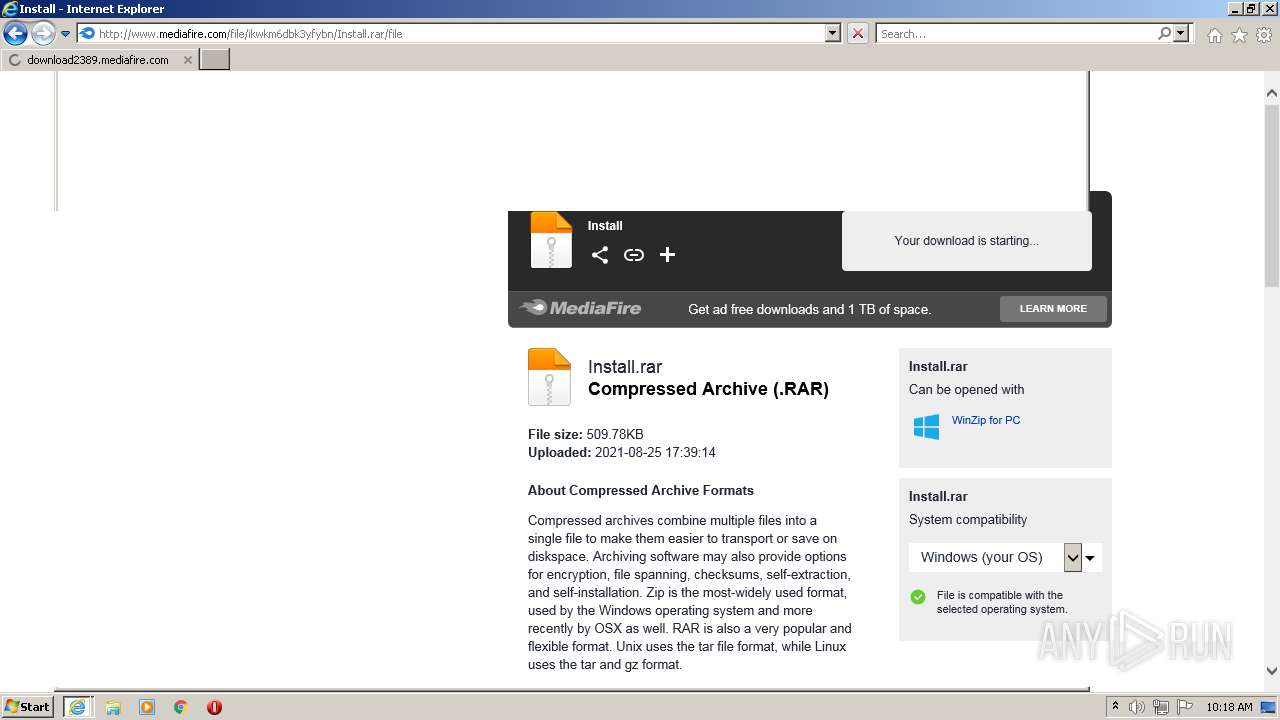
Task: Click the 'Compressed Archive (.RAR)' heading
Action: point(708,389)
